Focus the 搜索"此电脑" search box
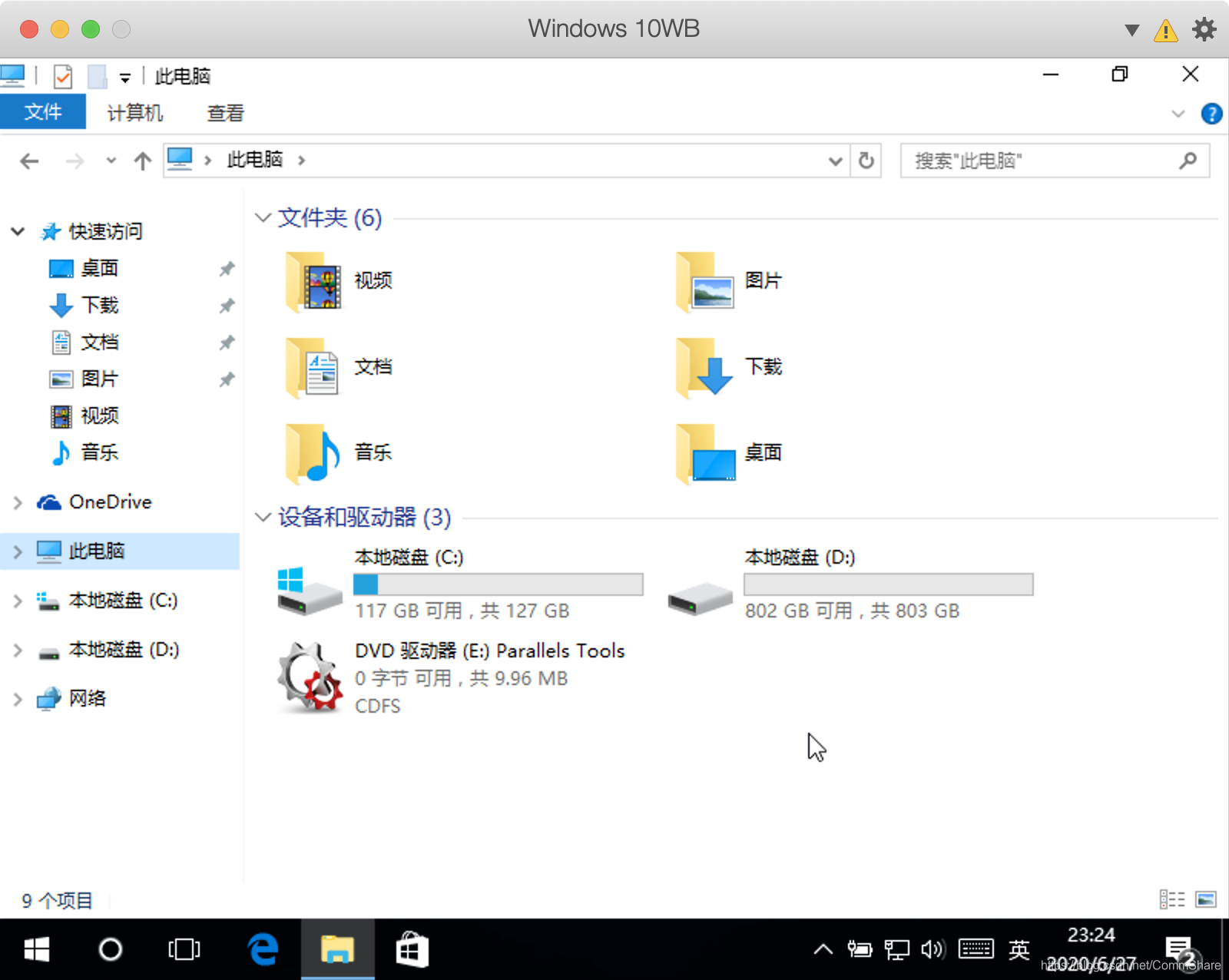 click(x=1055, y=161)
